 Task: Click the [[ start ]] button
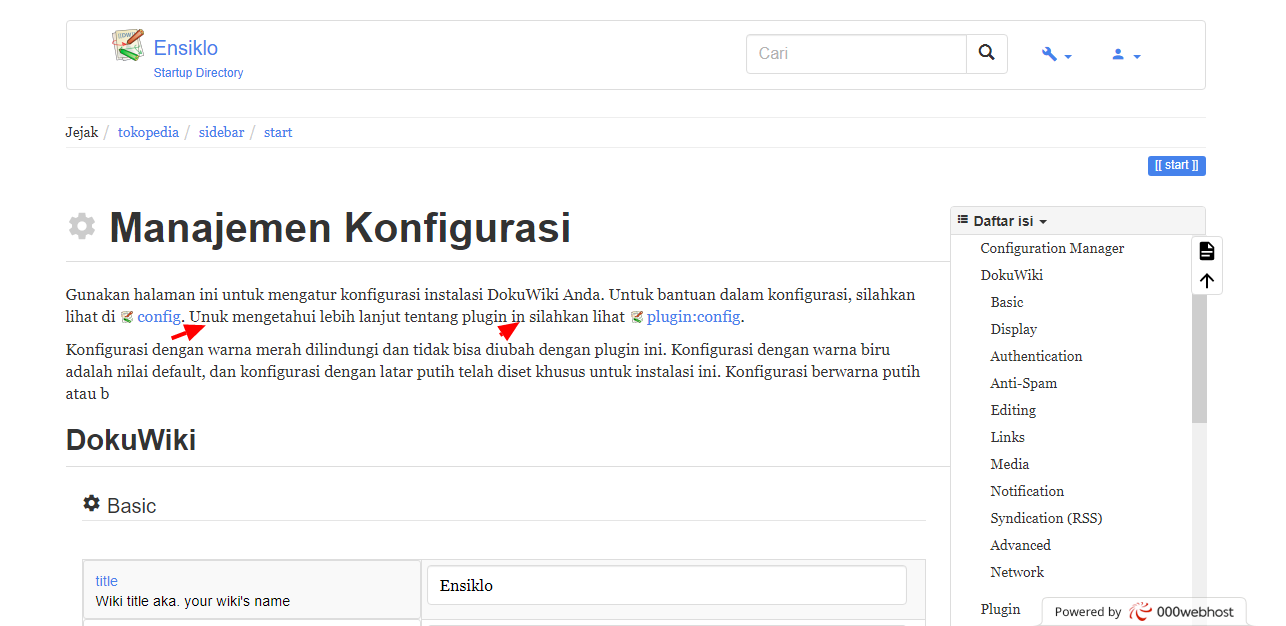(x=1176, y=165)
